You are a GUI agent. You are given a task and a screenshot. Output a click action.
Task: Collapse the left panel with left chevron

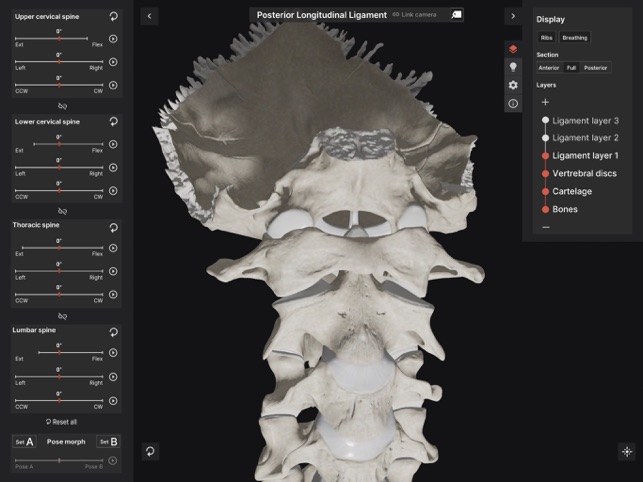click(x=149, y=16)
